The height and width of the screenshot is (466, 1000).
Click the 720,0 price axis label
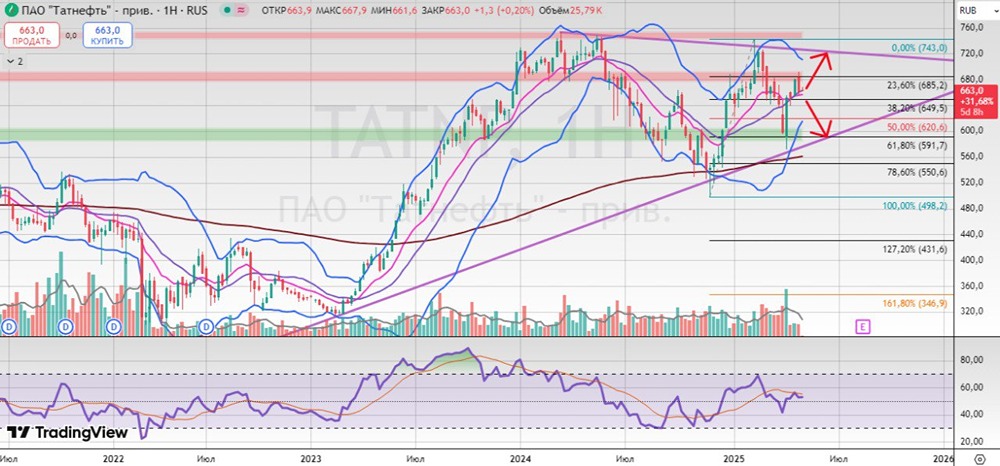pos(972,54)
